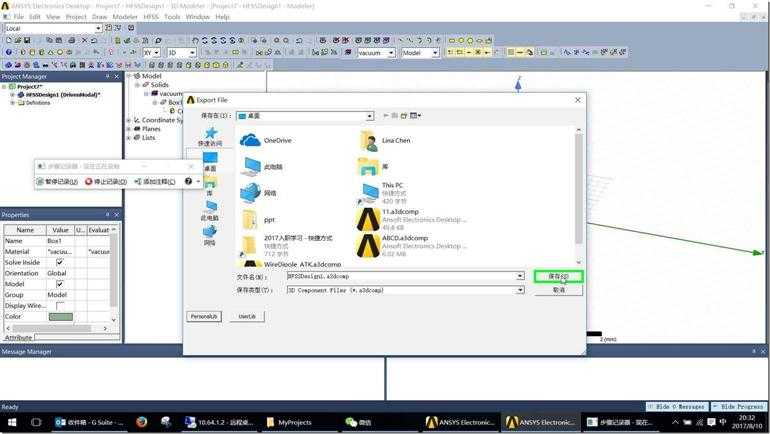The height and width of the screenshot is (434, 770).
Task: Toggle the Solve Inside checkbox
Action: tap(60, 262)
